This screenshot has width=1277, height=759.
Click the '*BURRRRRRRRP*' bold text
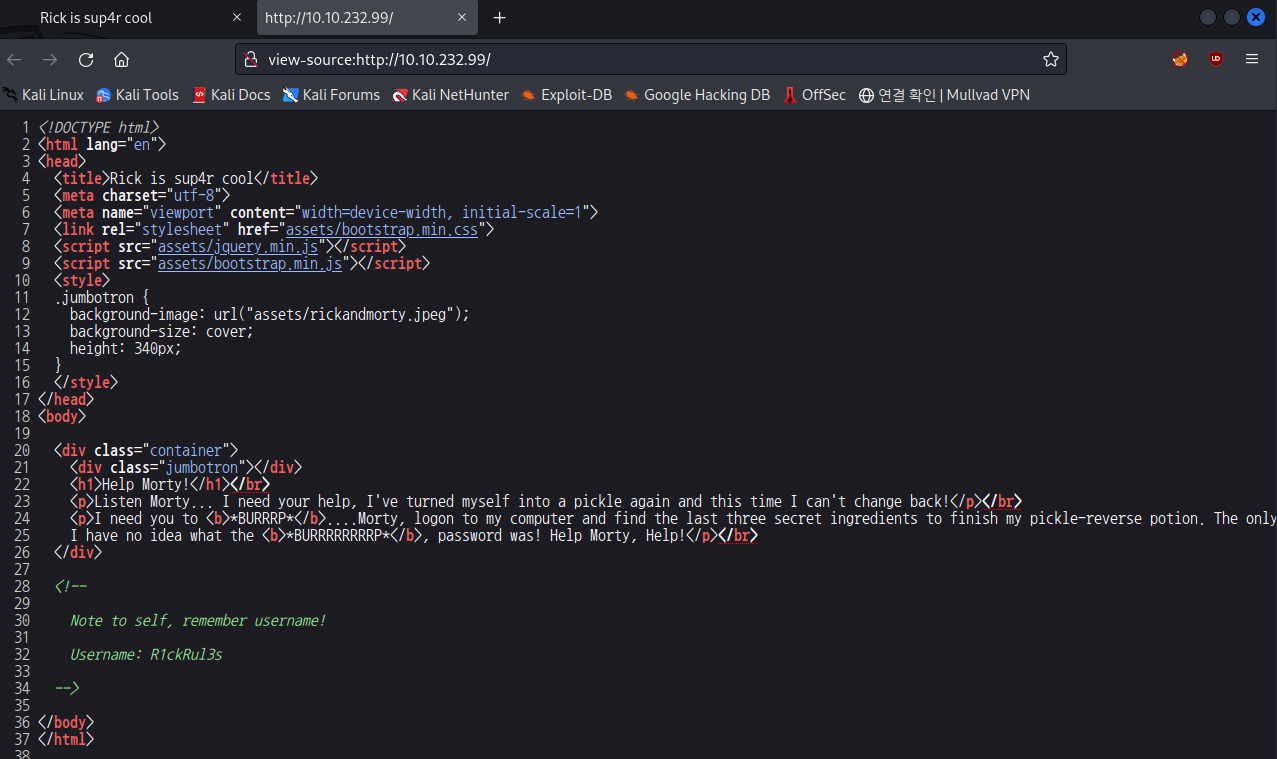point(338,535)
